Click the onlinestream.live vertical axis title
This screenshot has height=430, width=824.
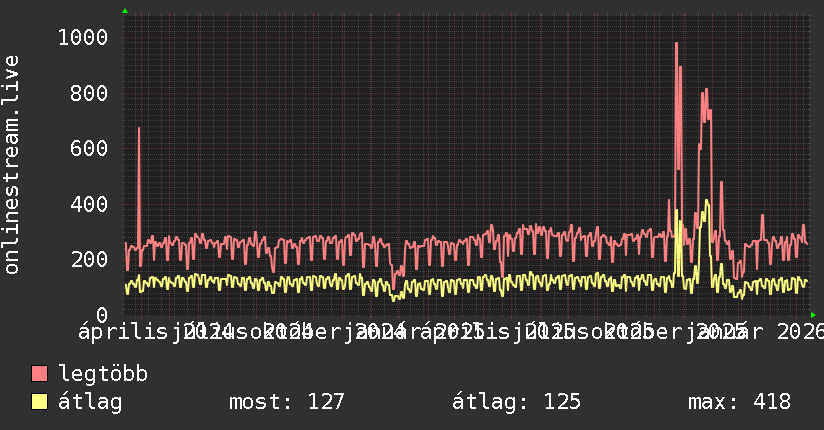(x=11, y=165)
